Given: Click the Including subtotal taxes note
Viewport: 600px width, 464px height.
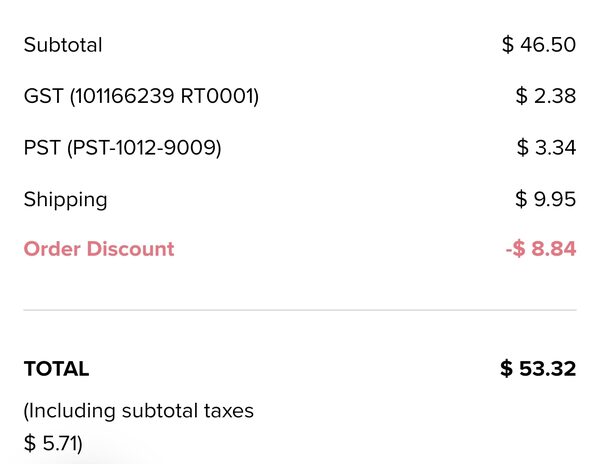Looking at the screenshot, I should (x=138, y=411).
